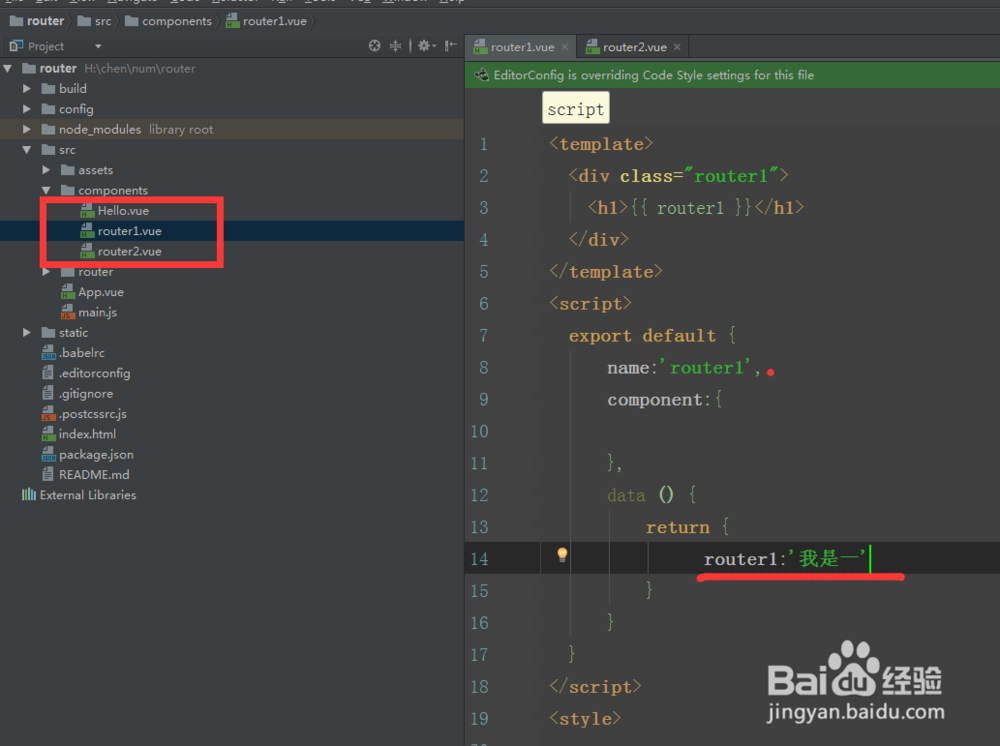The image size is (1000, 746).
Task: Open the Project panel gear settings
Action: tap(426, 46)
